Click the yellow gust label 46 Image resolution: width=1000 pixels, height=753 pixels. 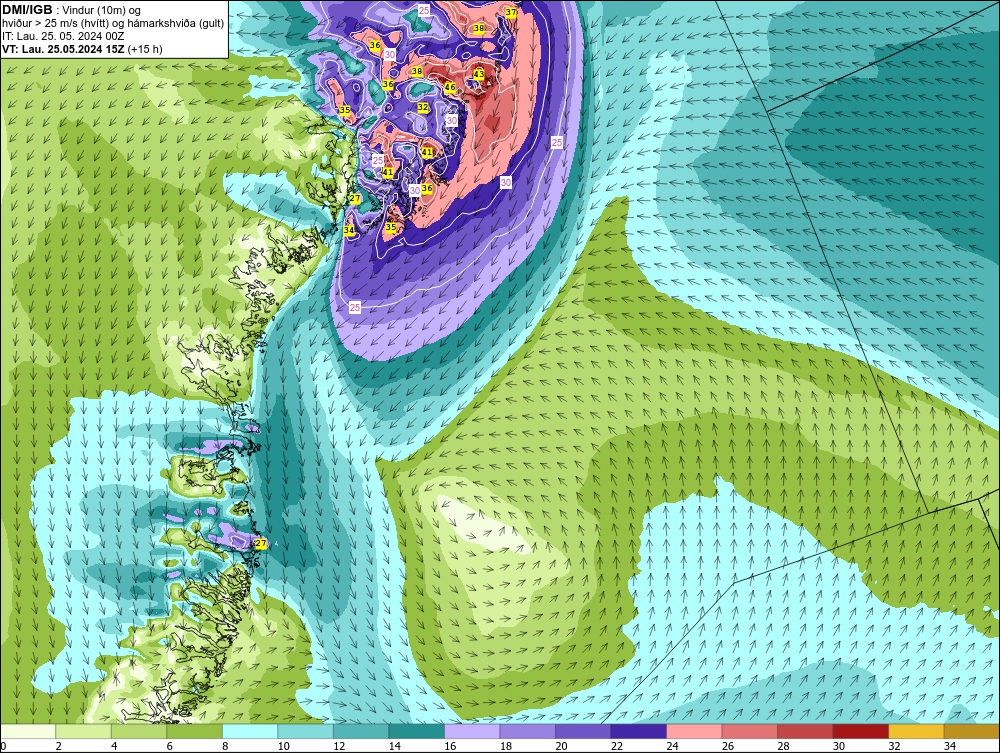tap(450, 87)
